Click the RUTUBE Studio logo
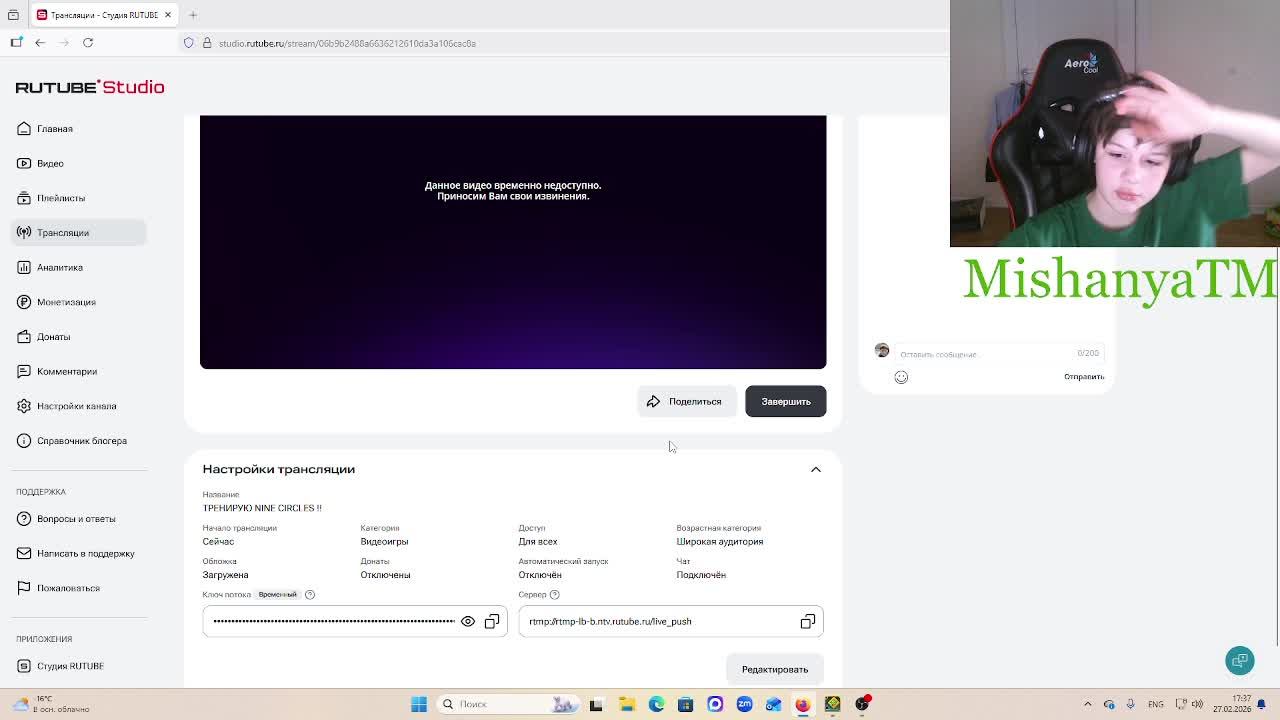 (90, 87)
